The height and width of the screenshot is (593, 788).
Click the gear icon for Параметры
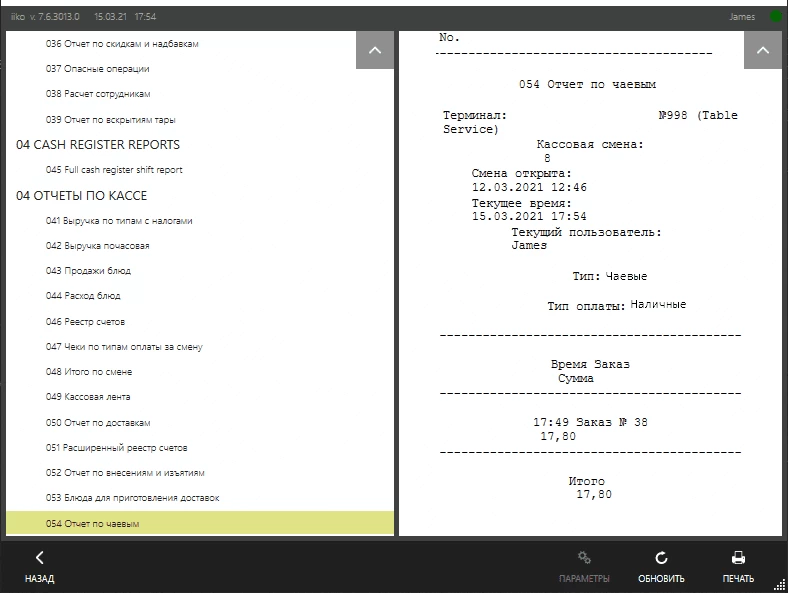pos(584,558)
